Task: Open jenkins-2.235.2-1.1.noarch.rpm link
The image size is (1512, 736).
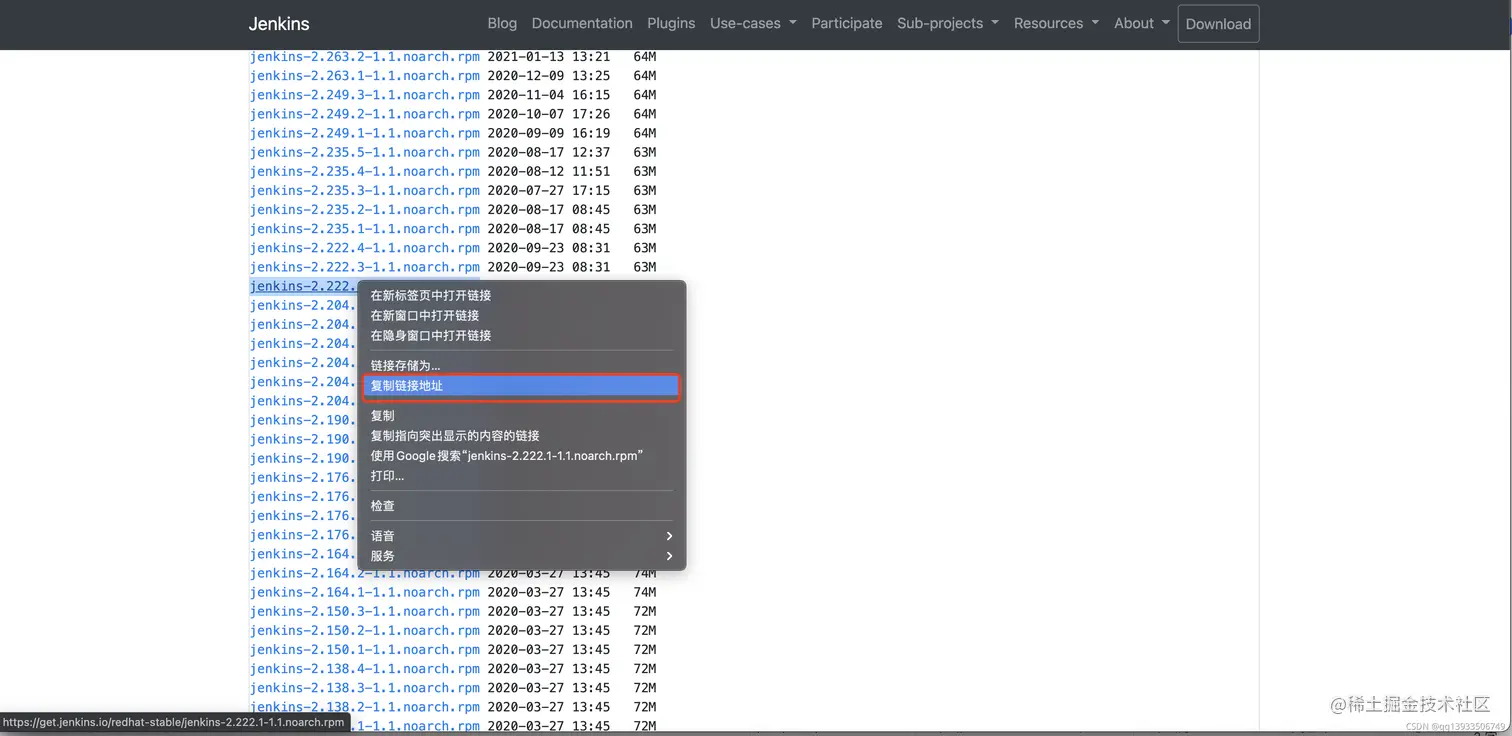Action: coord(365,210)
